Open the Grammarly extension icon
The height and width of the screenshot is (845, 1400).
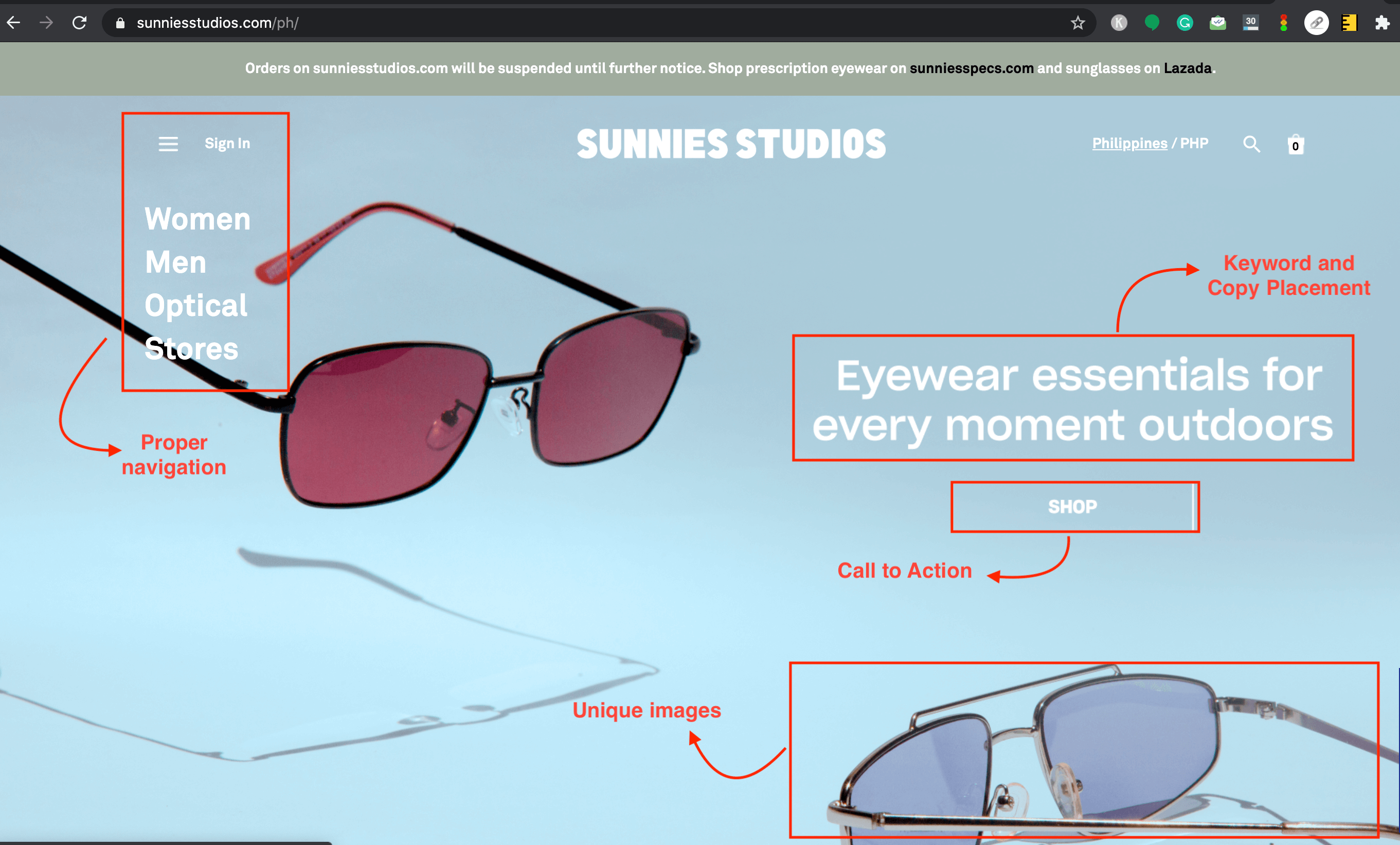pos(1184,23)
